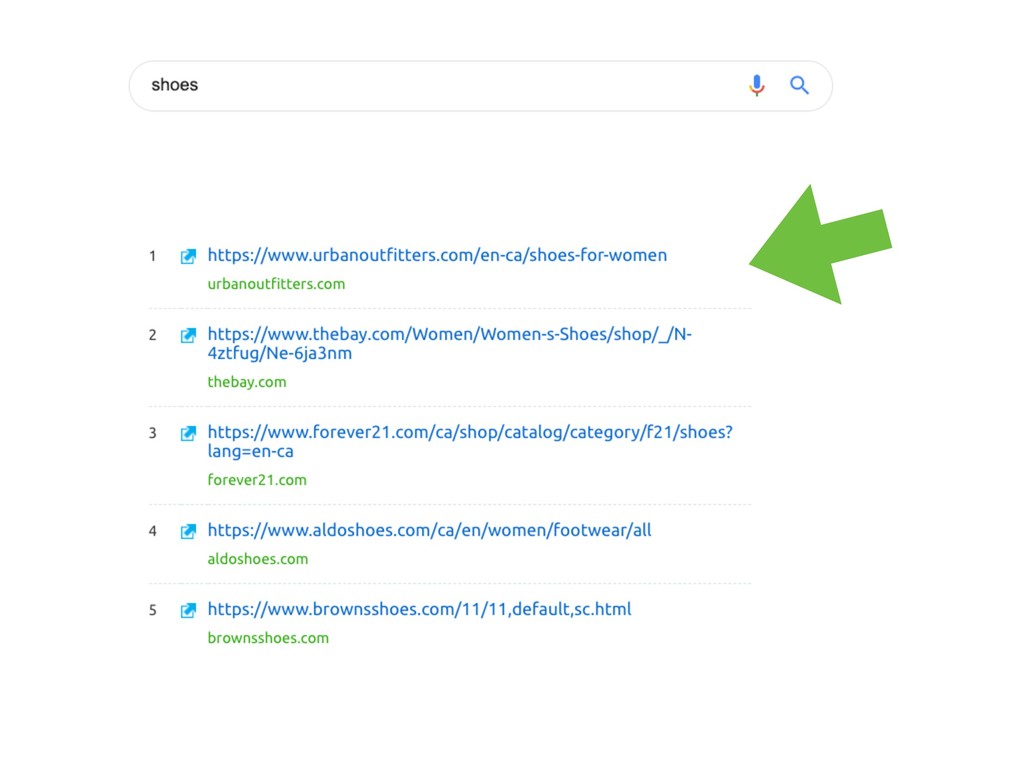1024x768 pixels.
Task: Select rank number 4 in results list
Action: pyautogui.click(x=153, y=531)
